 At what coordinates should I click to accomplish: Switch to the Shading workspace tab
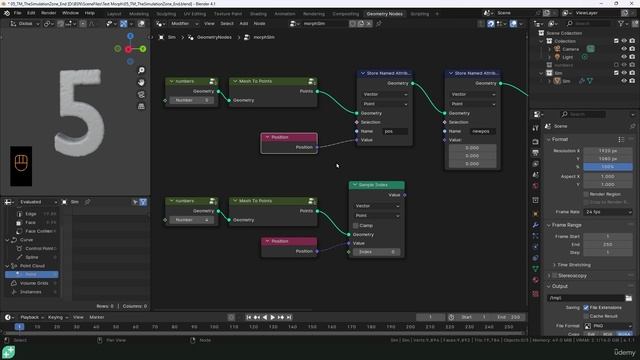coord(258,14)
